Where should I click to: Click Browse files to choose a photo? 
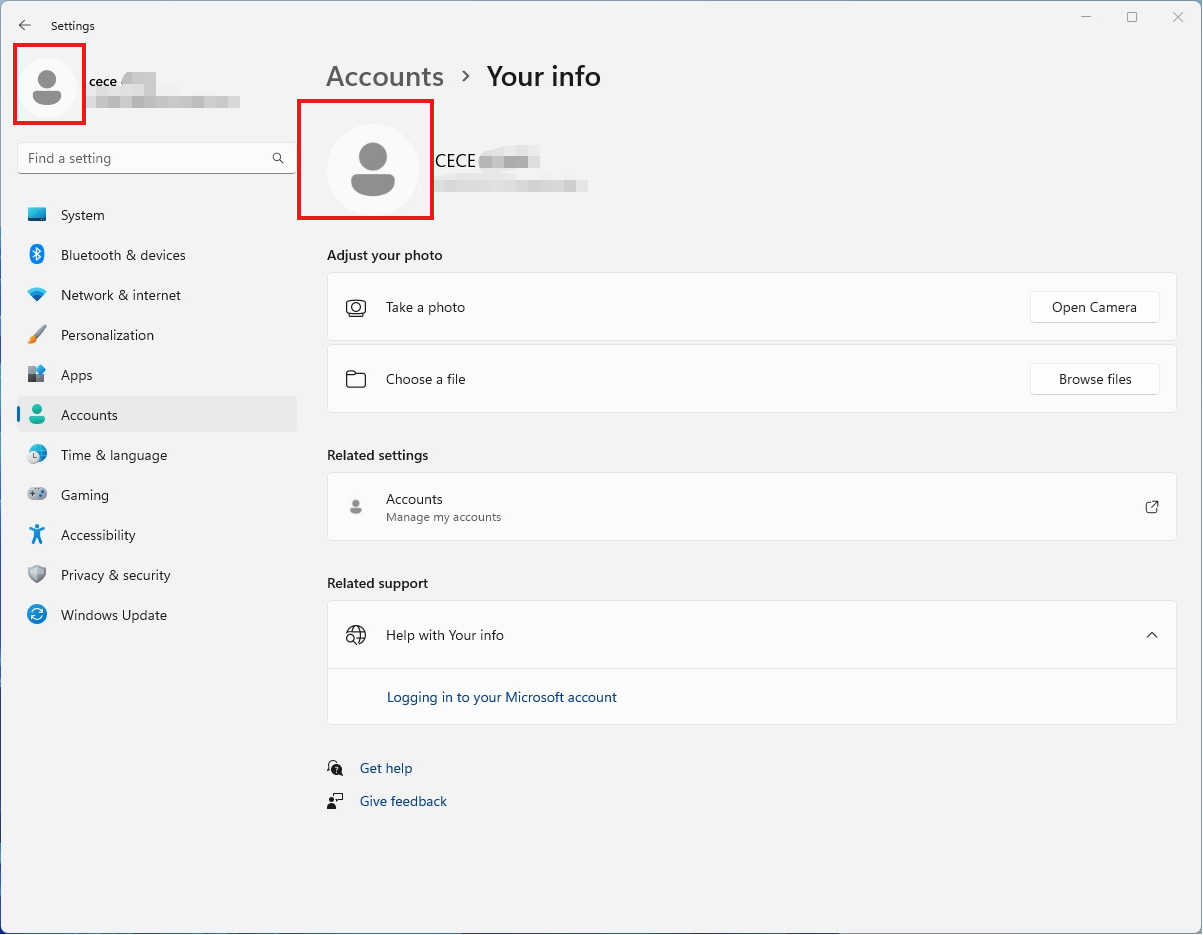[1094, 379]
